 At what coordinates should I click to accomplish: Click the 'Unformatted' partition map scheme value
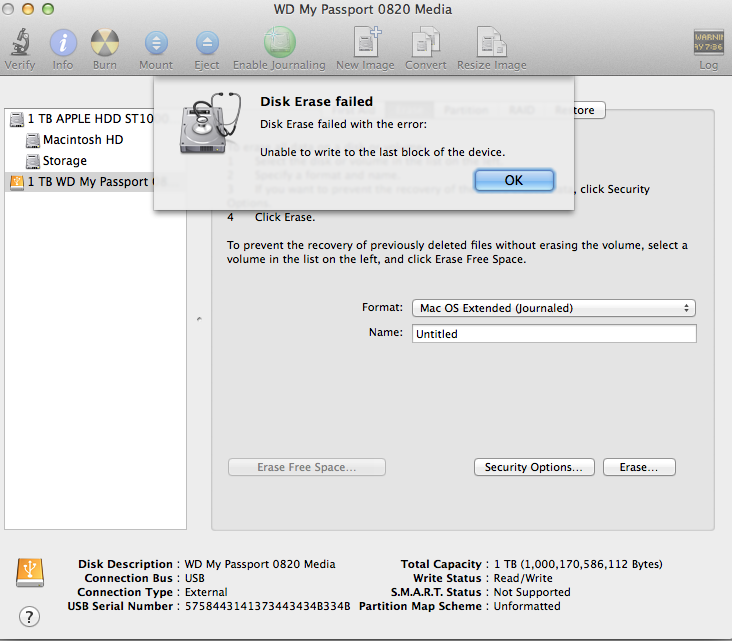tap(527, 606)
